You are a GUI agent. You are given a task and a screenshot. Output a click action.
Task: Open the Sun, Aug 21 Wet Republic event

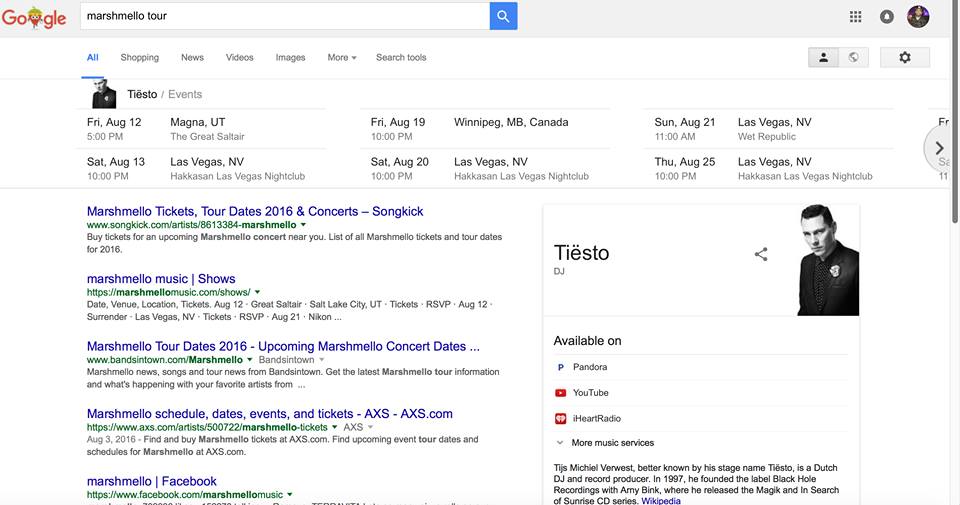pyautogui.click(x=771, y=129)
